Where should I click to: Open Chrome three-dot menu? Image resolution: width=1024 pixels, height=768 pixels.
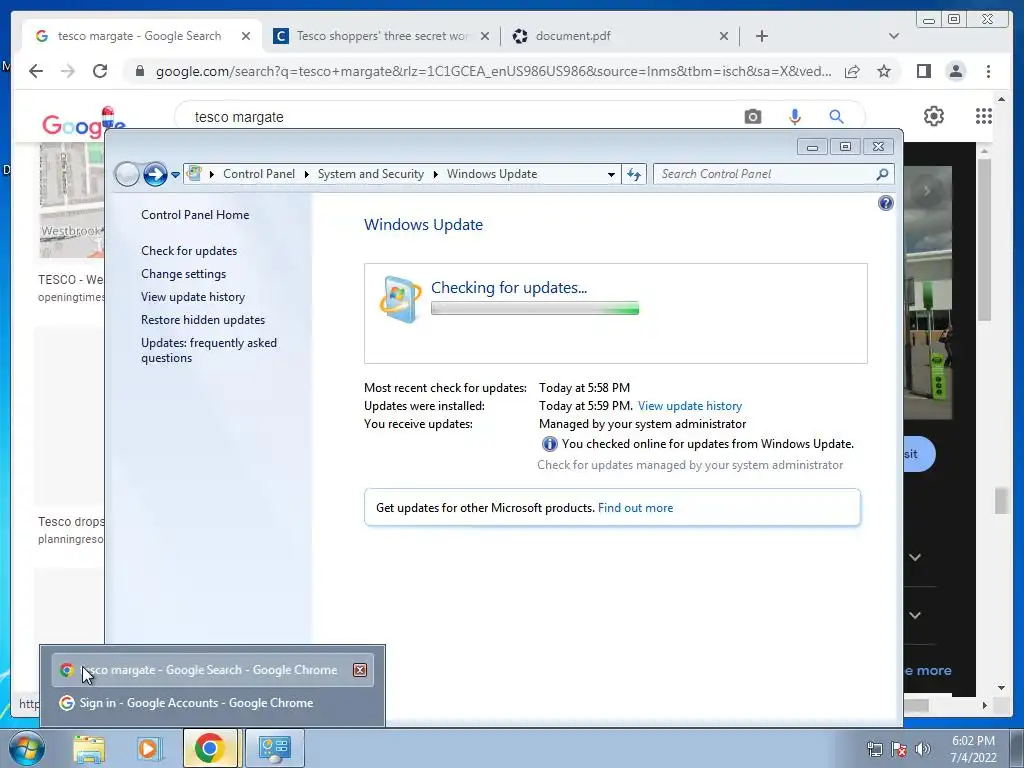coord(988,71)
